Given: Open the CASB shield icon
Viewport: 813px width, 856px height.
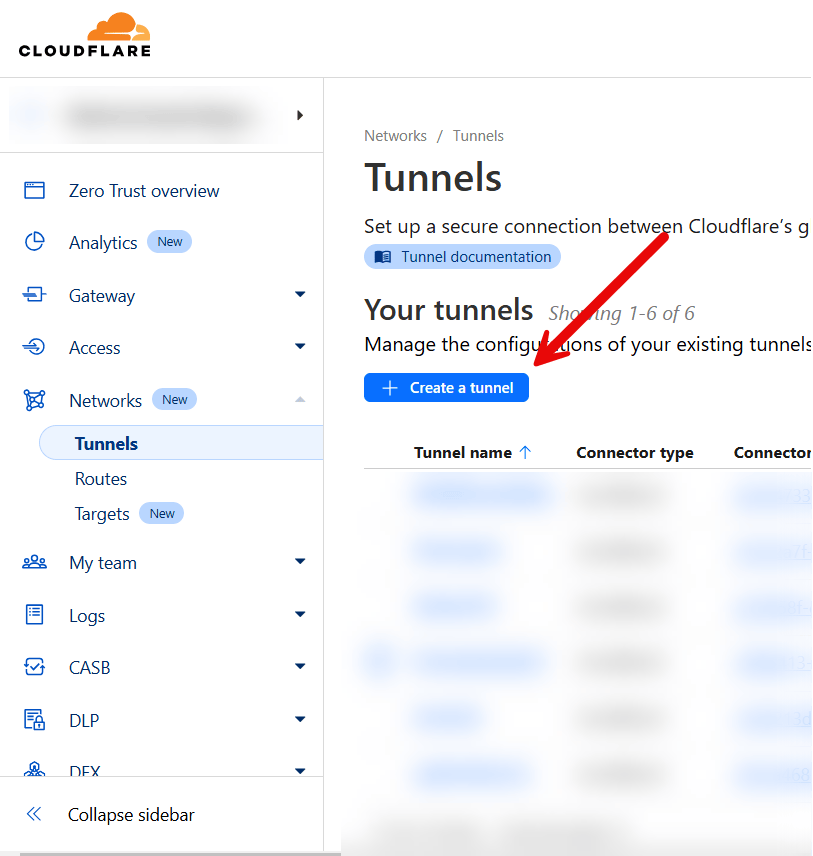Looking at the screenshot, I should 35,667.
